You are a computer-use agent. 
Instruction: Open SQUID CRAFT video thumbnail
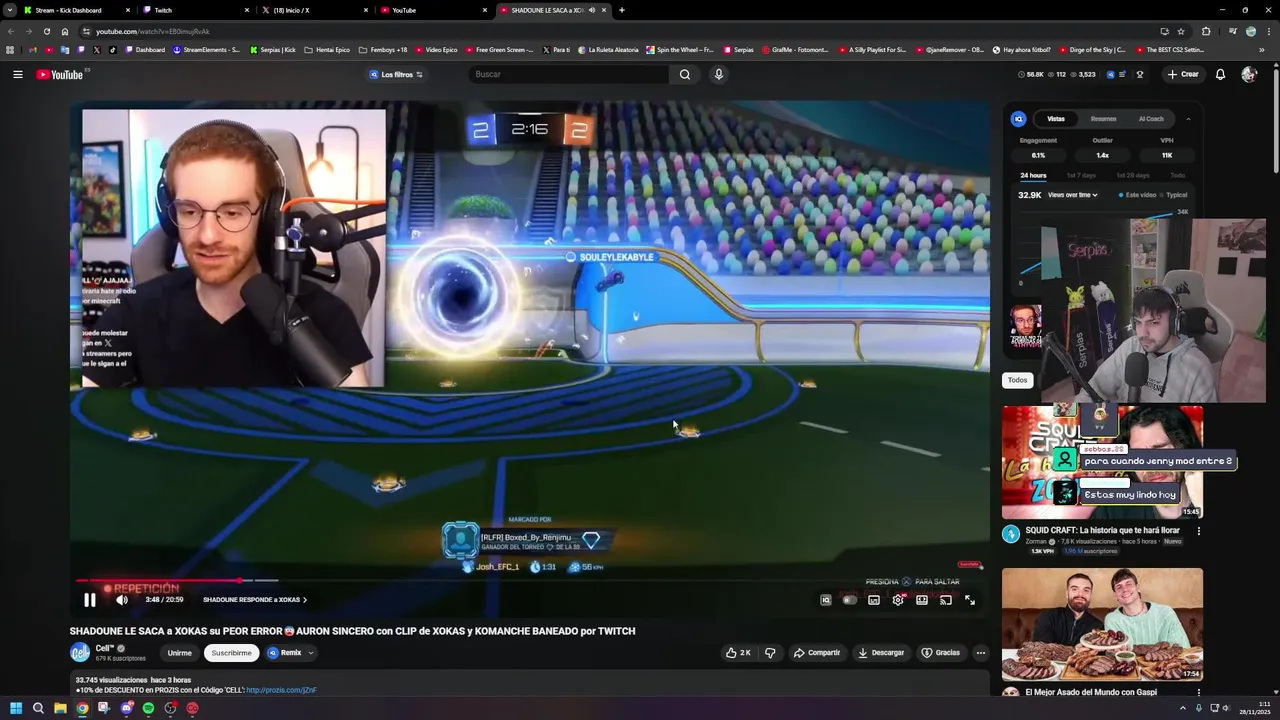click(x=1102, y=462)
